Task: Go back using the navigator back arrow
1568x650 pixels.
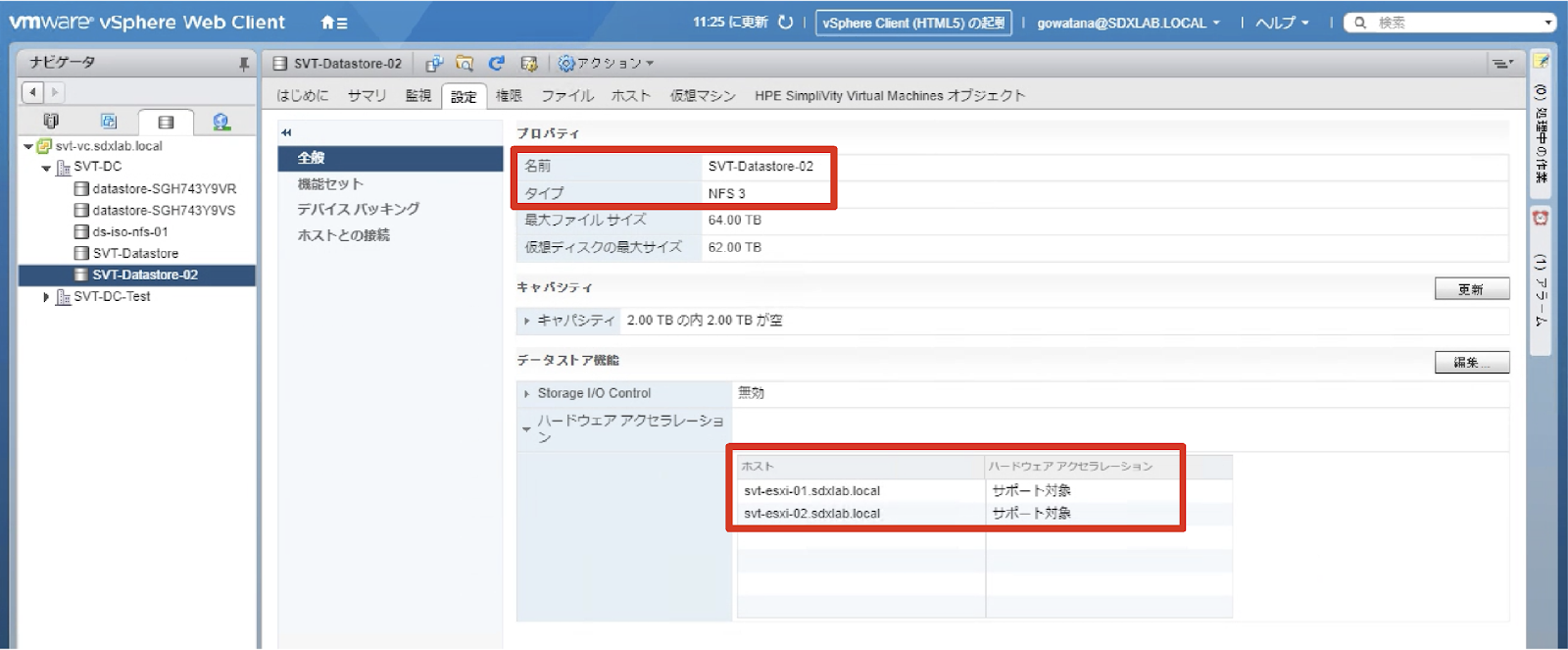Action: (x=33, y=92)
